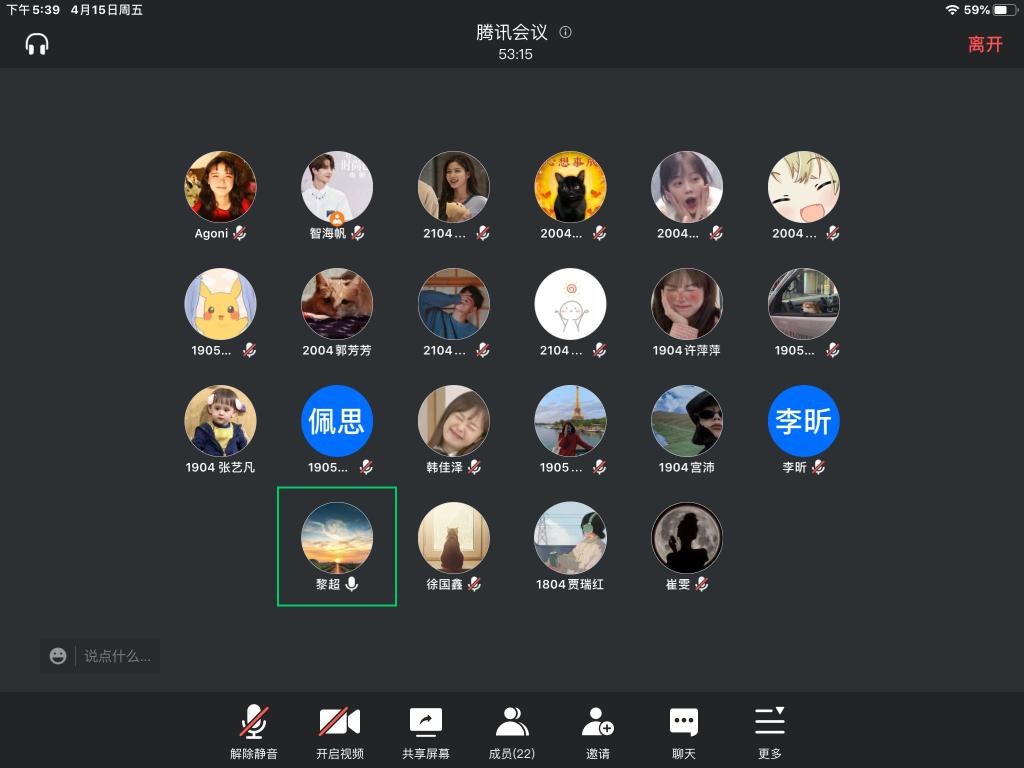Select the Agoni participant avatar
This screenshot has height=768, width=1024.
pos(220,187)
